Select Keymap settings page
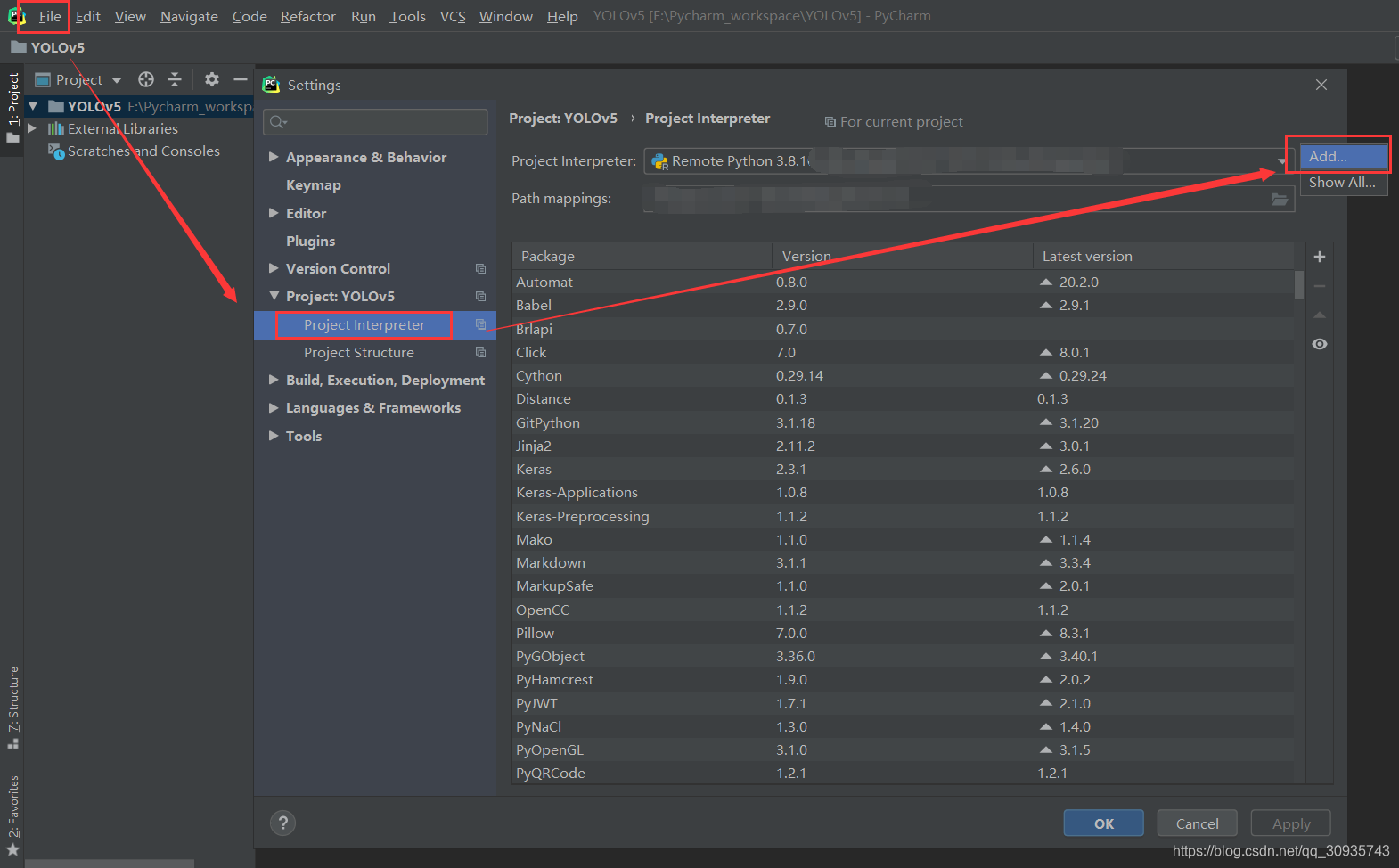The image size is (1399, 868). click(314, 184)
